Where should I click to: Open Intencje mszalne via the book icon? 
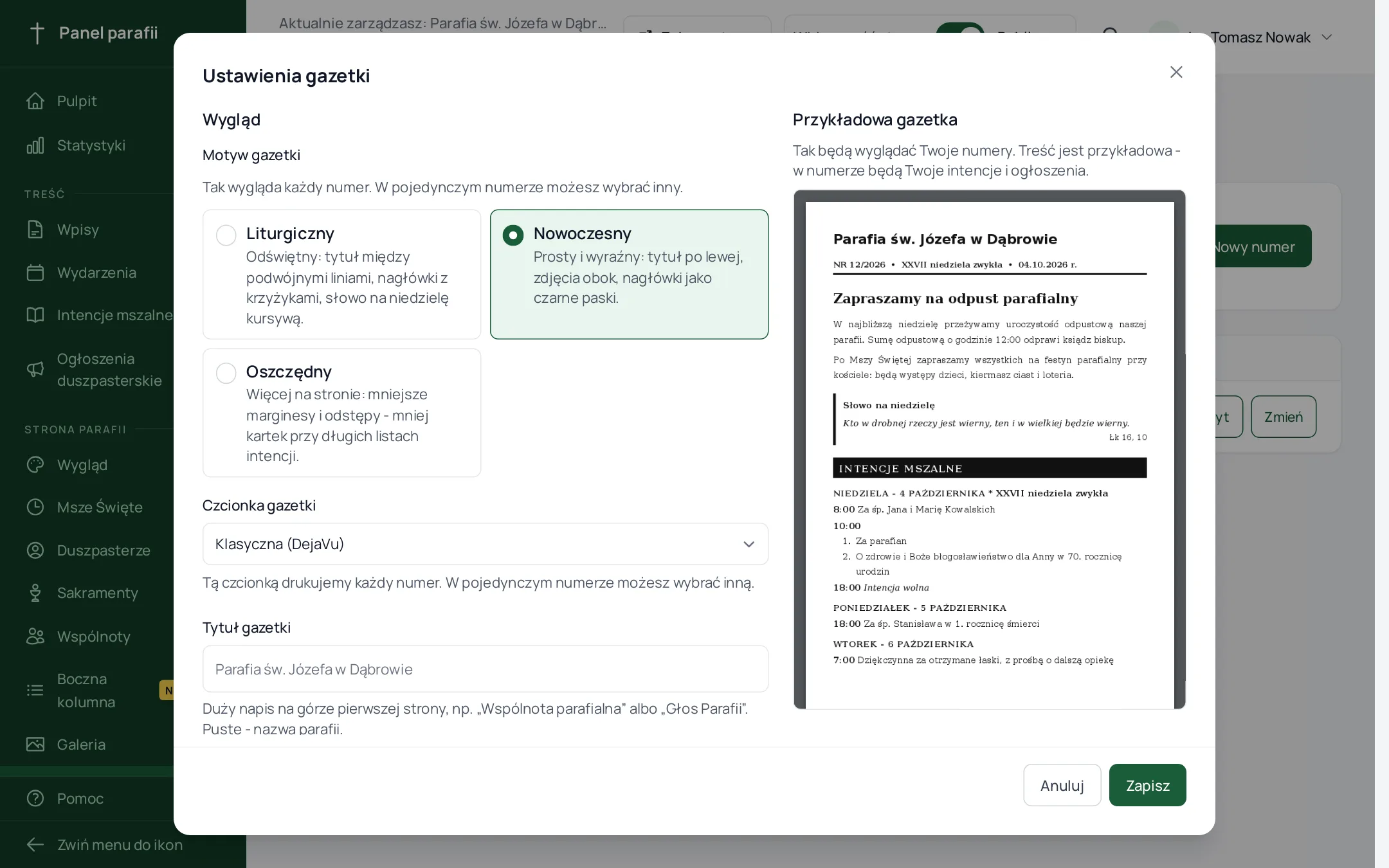[35, 315]
